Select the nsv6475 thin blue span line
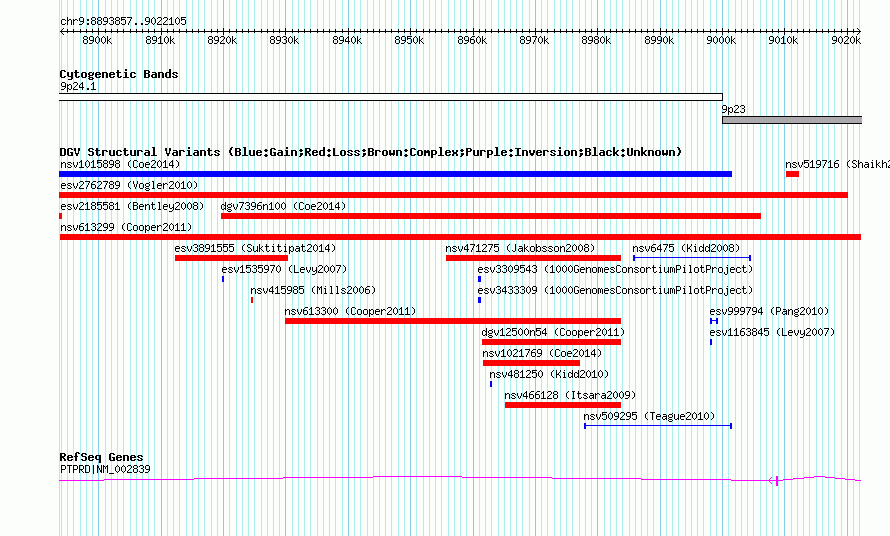 [692, 258]
